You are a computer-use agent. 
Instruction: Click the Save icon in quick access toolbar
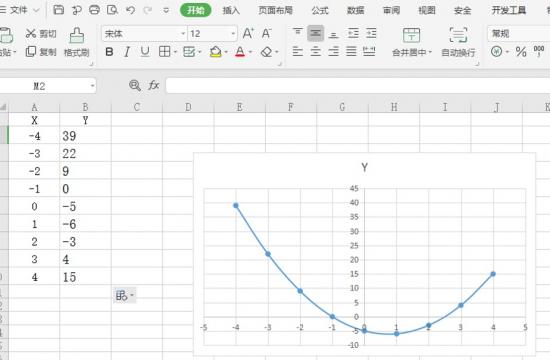tap(58, 10)
